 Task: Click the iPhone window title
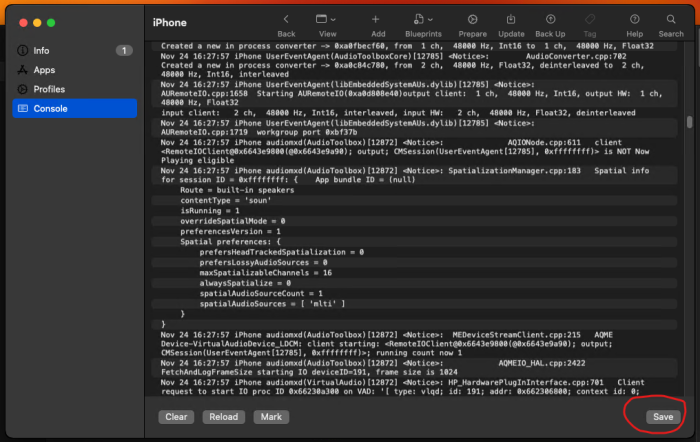click(170, 23)
